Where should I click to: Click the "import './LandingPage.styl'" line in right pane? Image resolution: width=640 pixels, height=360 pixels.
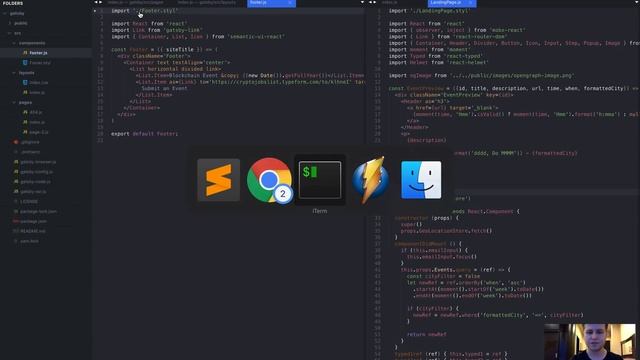(429, 11)
